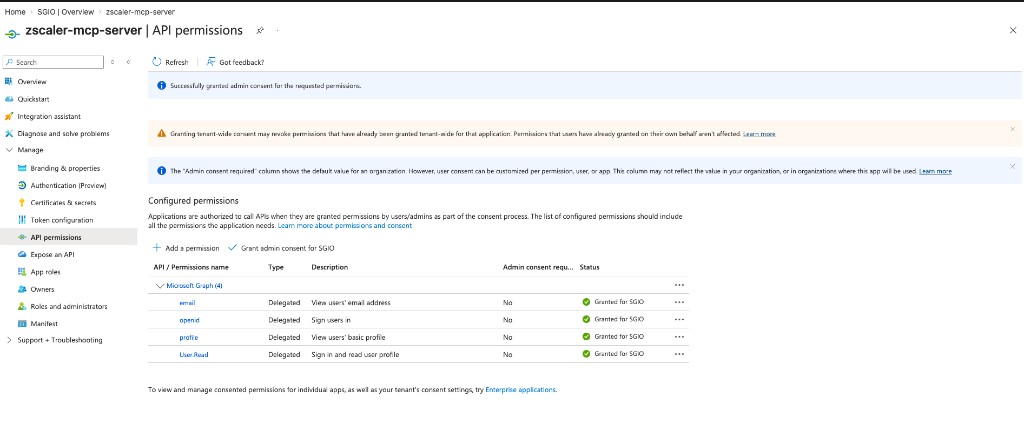This screenshot has height=431, width=1024.
Task: Collapse the Manage section in sidebar
Action: click(8, 150)
